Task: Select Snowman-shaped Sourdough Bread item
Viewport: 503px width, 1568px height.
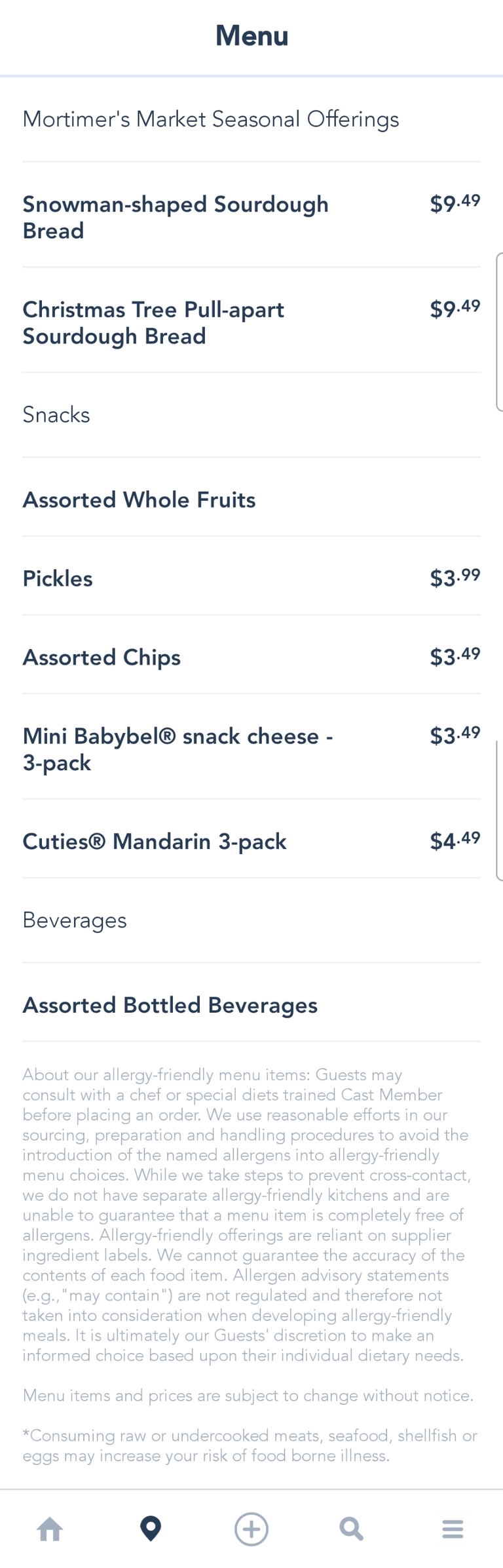Action: click(x=176, y=217)
